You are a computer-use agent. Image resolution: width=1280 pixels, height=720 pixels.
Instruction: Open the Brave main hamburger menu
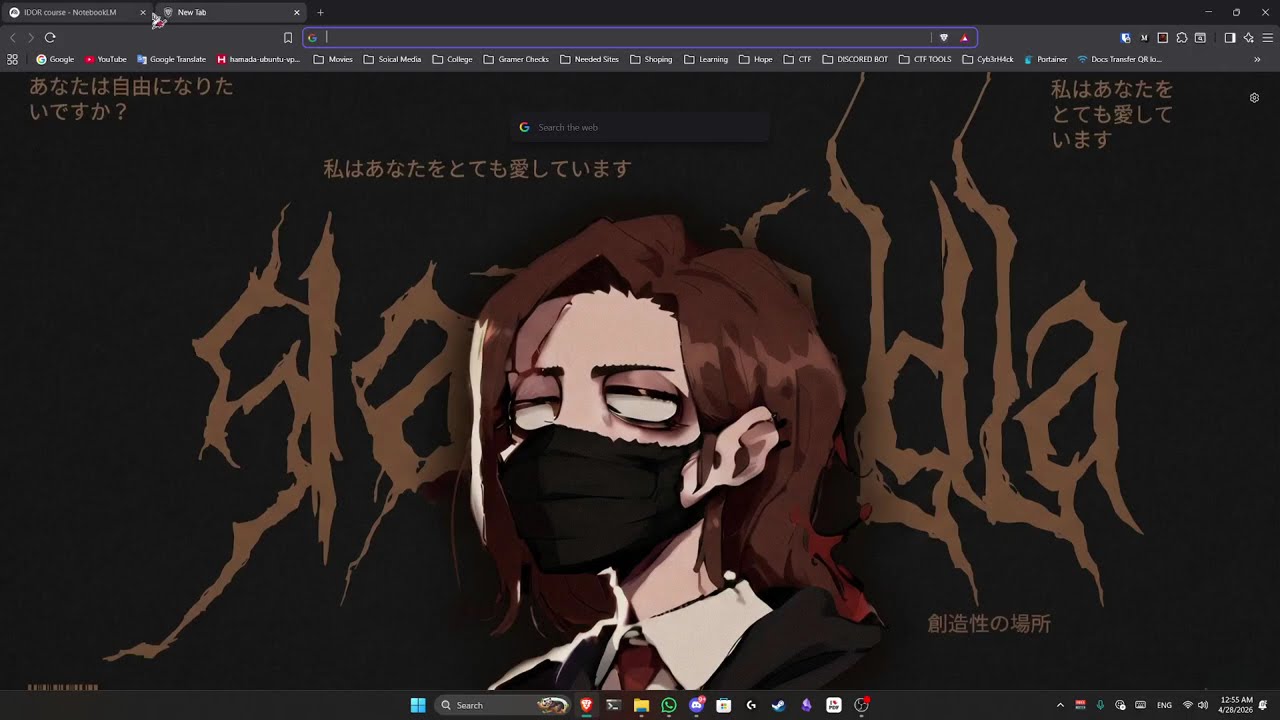point(1268,38)
